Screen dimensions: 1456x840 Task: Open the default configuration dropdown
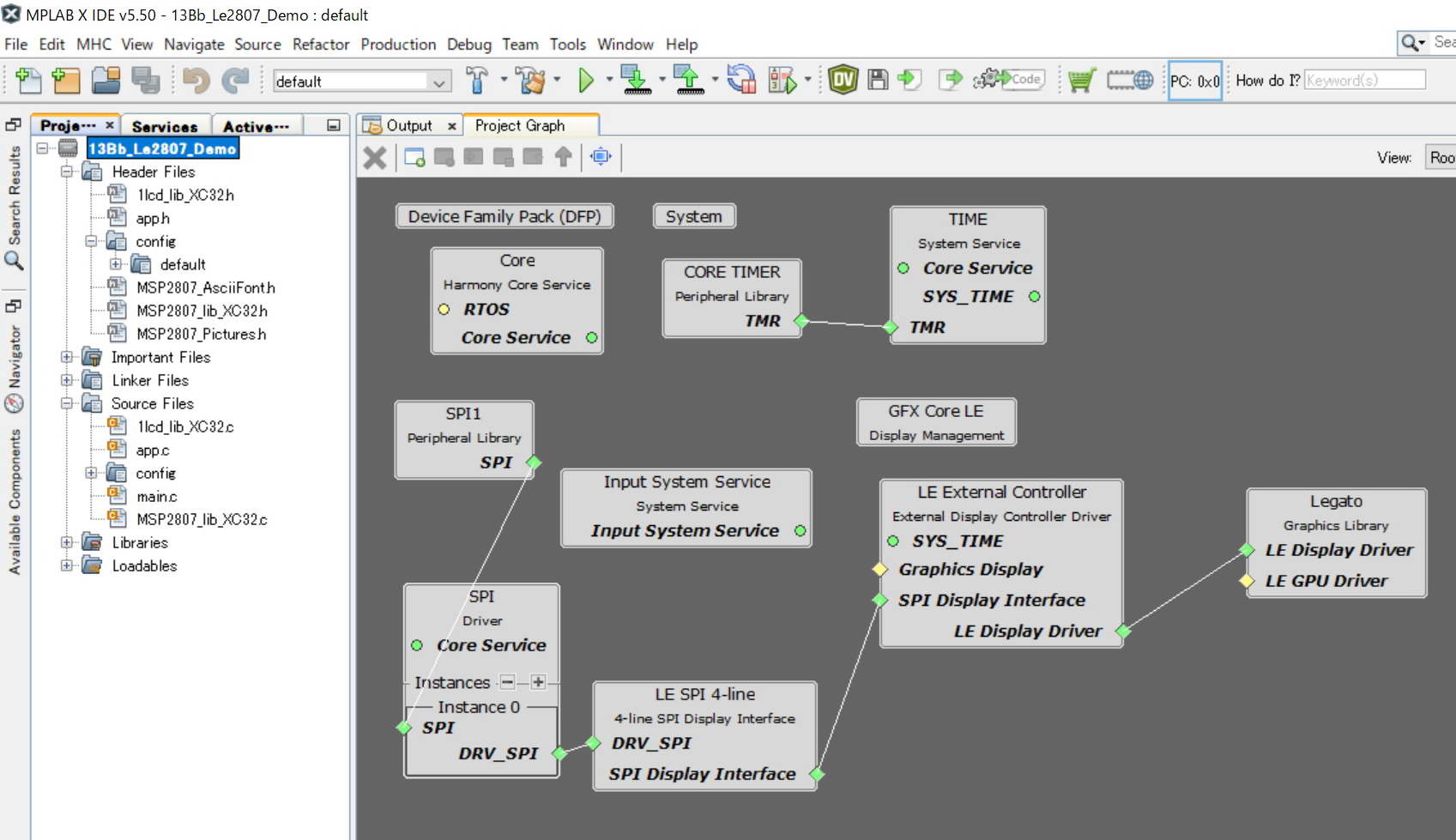[438, 82]
